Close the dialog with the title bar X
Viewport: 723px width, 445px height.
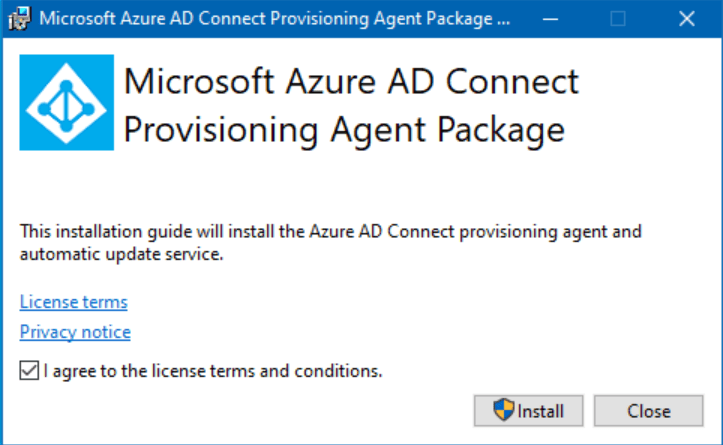[687, 19]
